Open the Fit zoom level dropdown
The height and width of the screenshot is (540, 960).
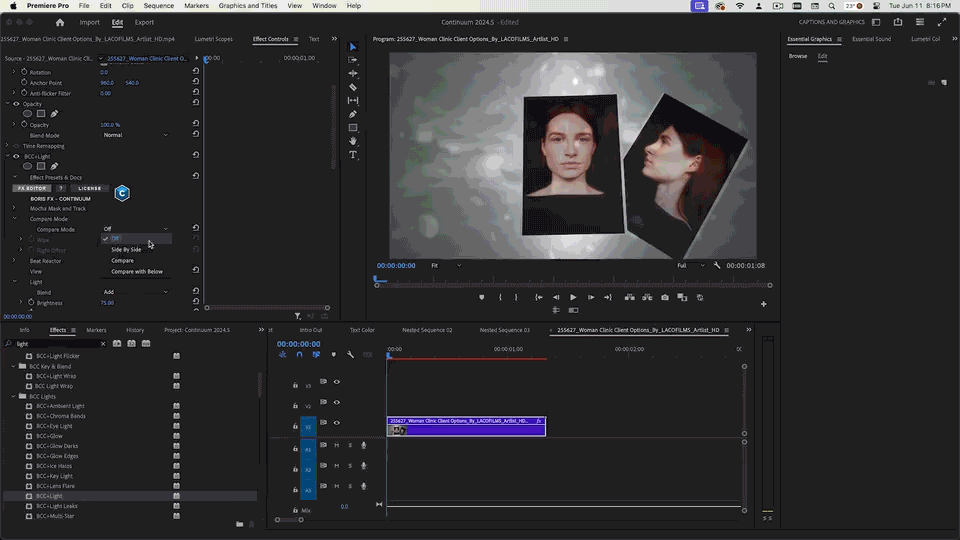446,266
